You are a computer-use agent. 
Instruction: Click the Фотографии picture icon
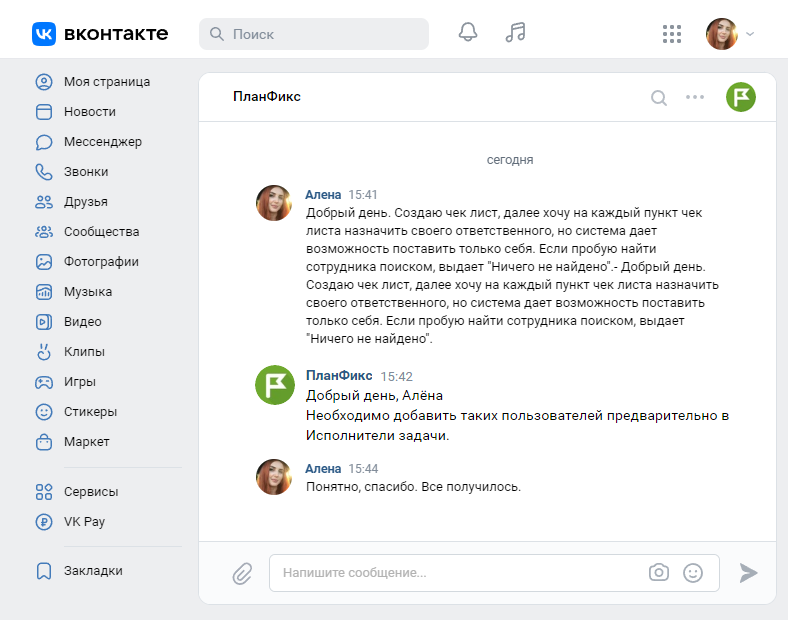[x=44, y=262]
